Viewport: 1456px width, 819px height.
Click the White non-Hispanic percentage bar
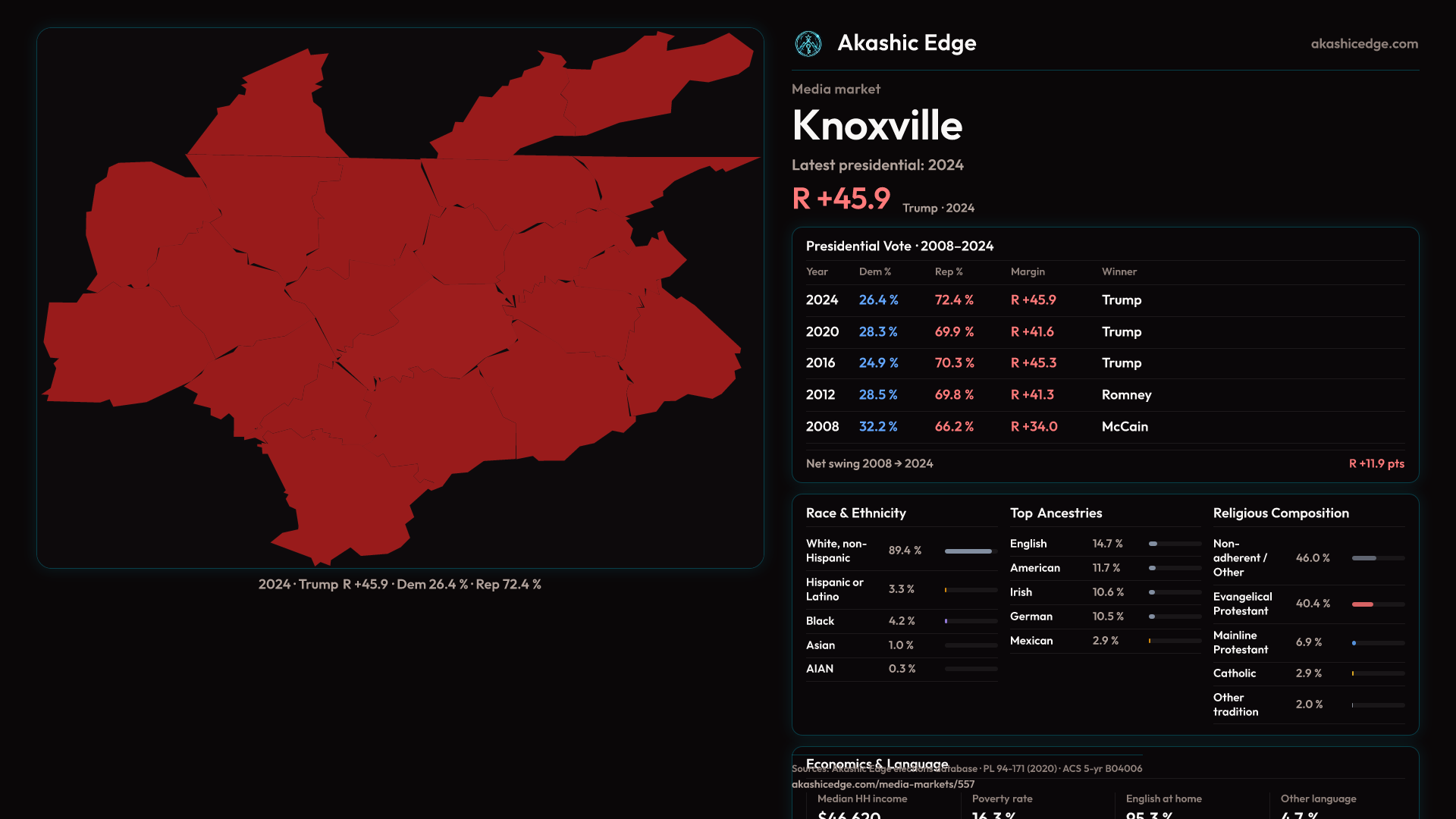point(969,551)
